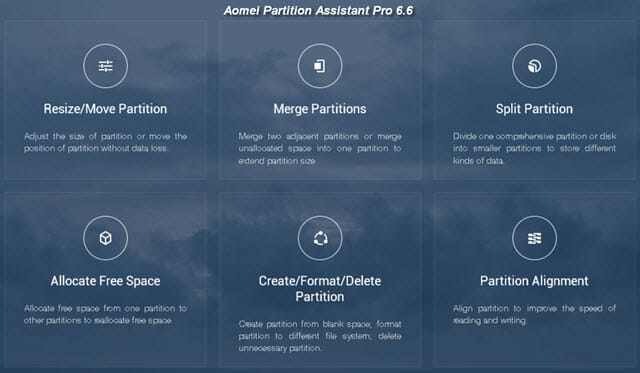Screen dimensions: 640x373
Task: Open the Resize/Move Partition heading
Action: tap(105, 109)
